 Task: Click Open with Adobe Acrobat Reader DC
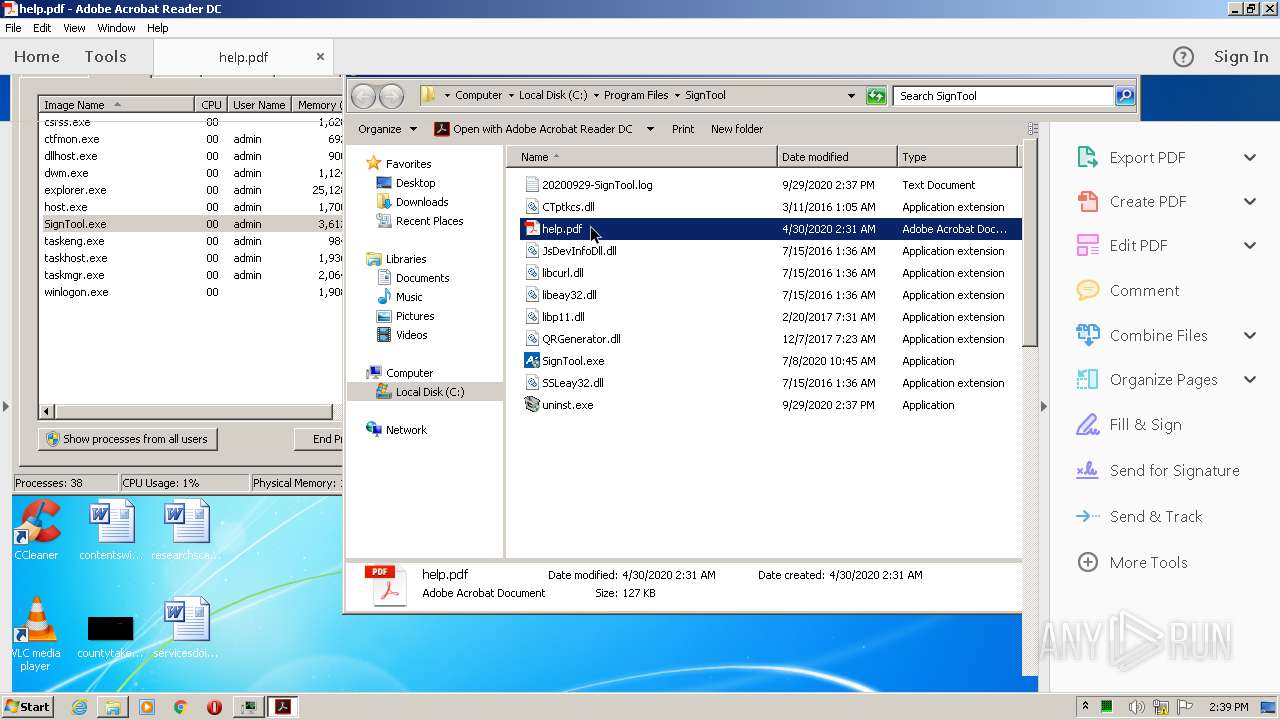(x=533, y=129)
